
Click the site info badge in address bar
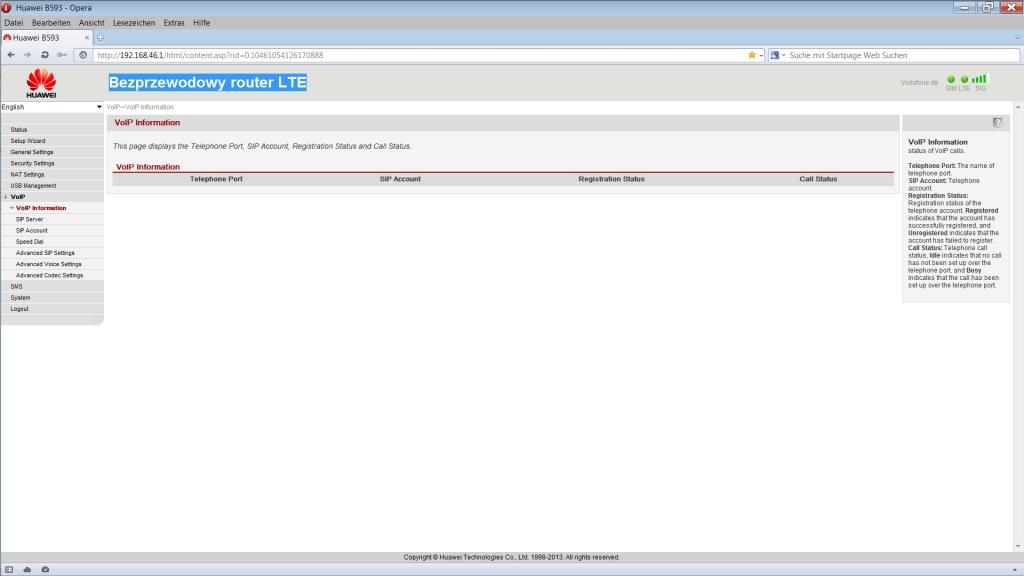83,55
